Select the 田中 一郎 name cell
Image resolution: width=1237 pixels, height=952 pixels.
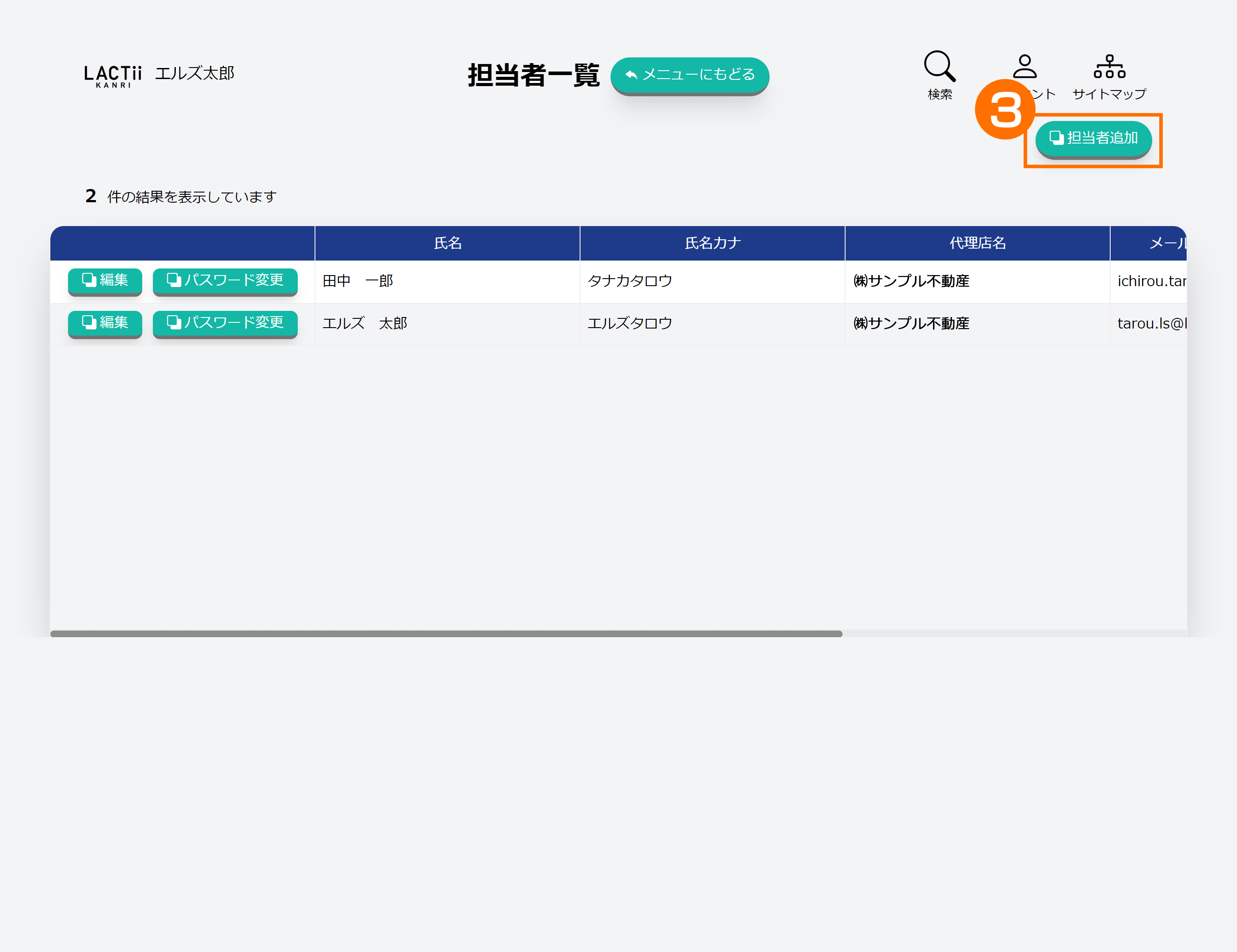pyautogui.click(x=358, y=281)
